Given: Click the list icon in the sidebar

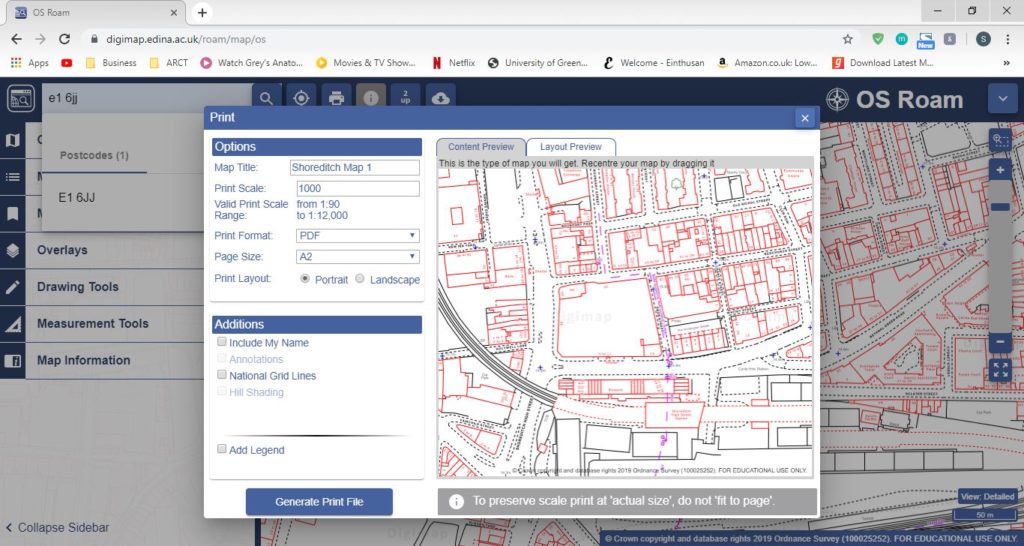Looking at the screenshot, I should tap(12, 176).
